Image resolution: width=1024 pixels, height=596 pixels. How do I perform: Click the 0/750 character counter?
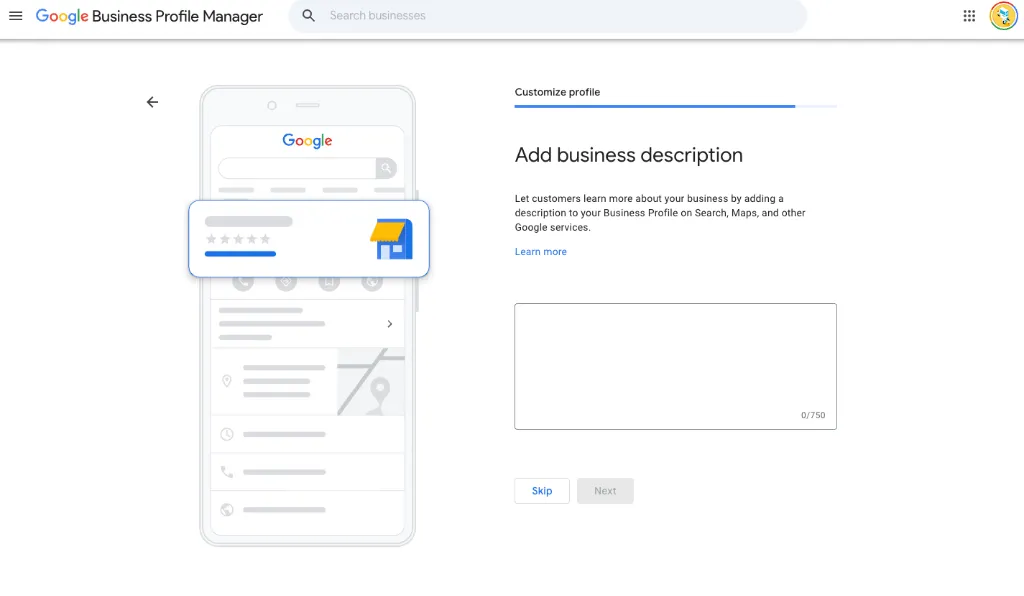(813, 415)
